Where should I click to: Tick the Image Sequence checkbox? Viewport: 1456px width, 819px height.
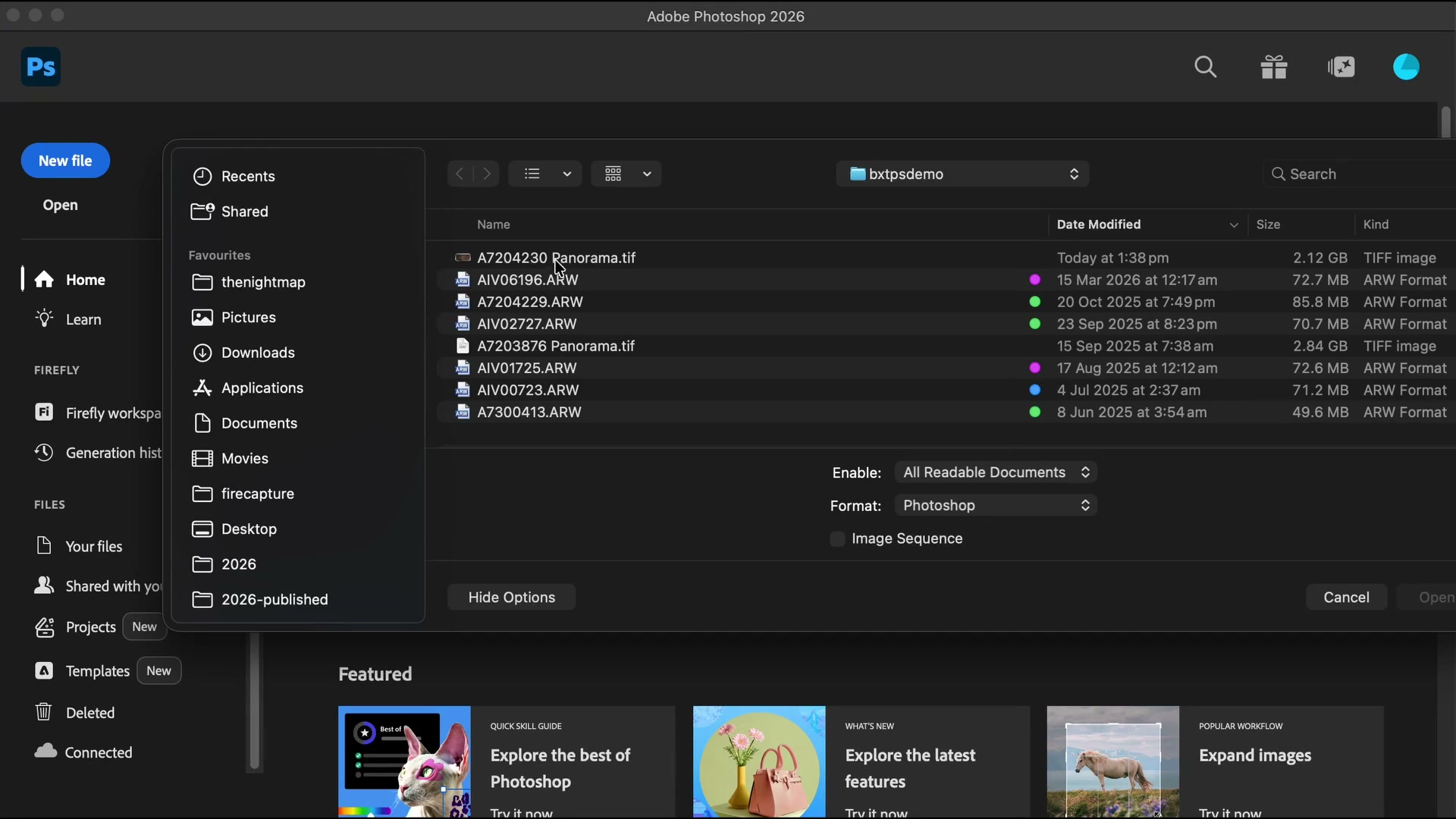[x=837, y=538]
